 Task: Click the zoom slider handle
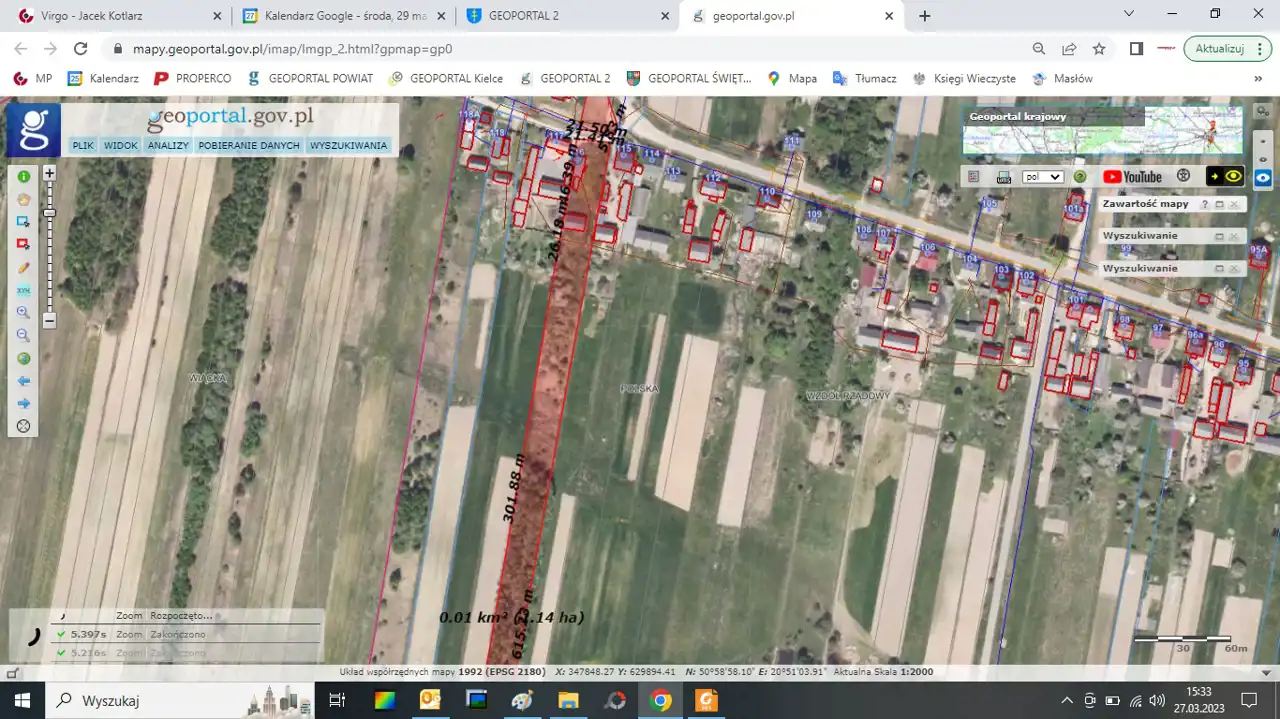[49, 213]
